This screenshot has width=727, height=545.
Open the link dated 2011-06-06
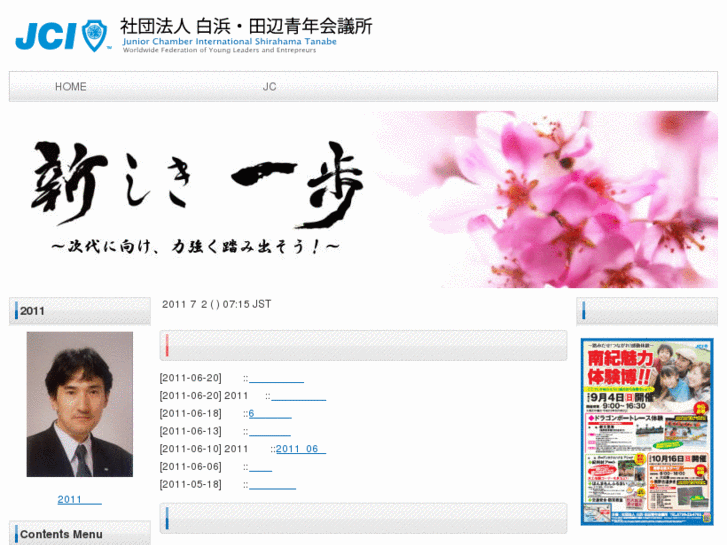261,466
